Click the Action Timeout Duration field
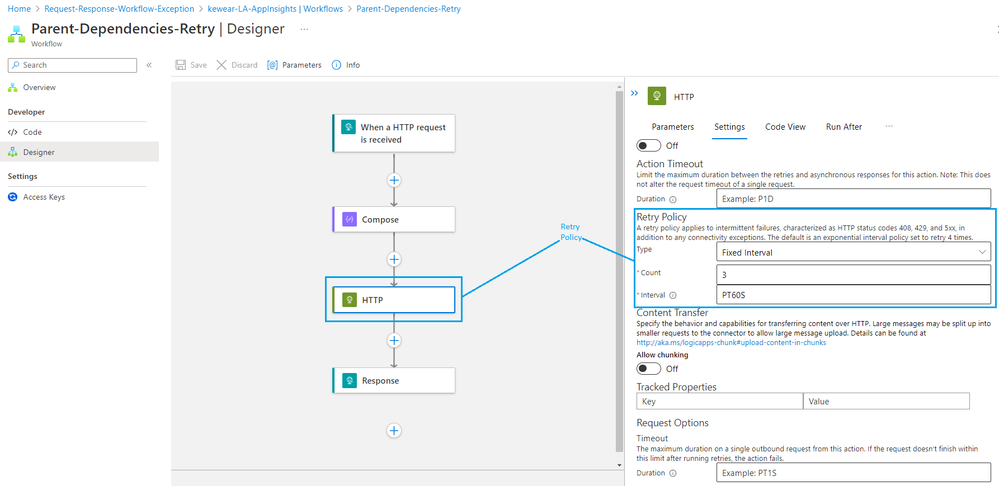The width and height of the screenshot is (999, 486). (x=853, y=198)
